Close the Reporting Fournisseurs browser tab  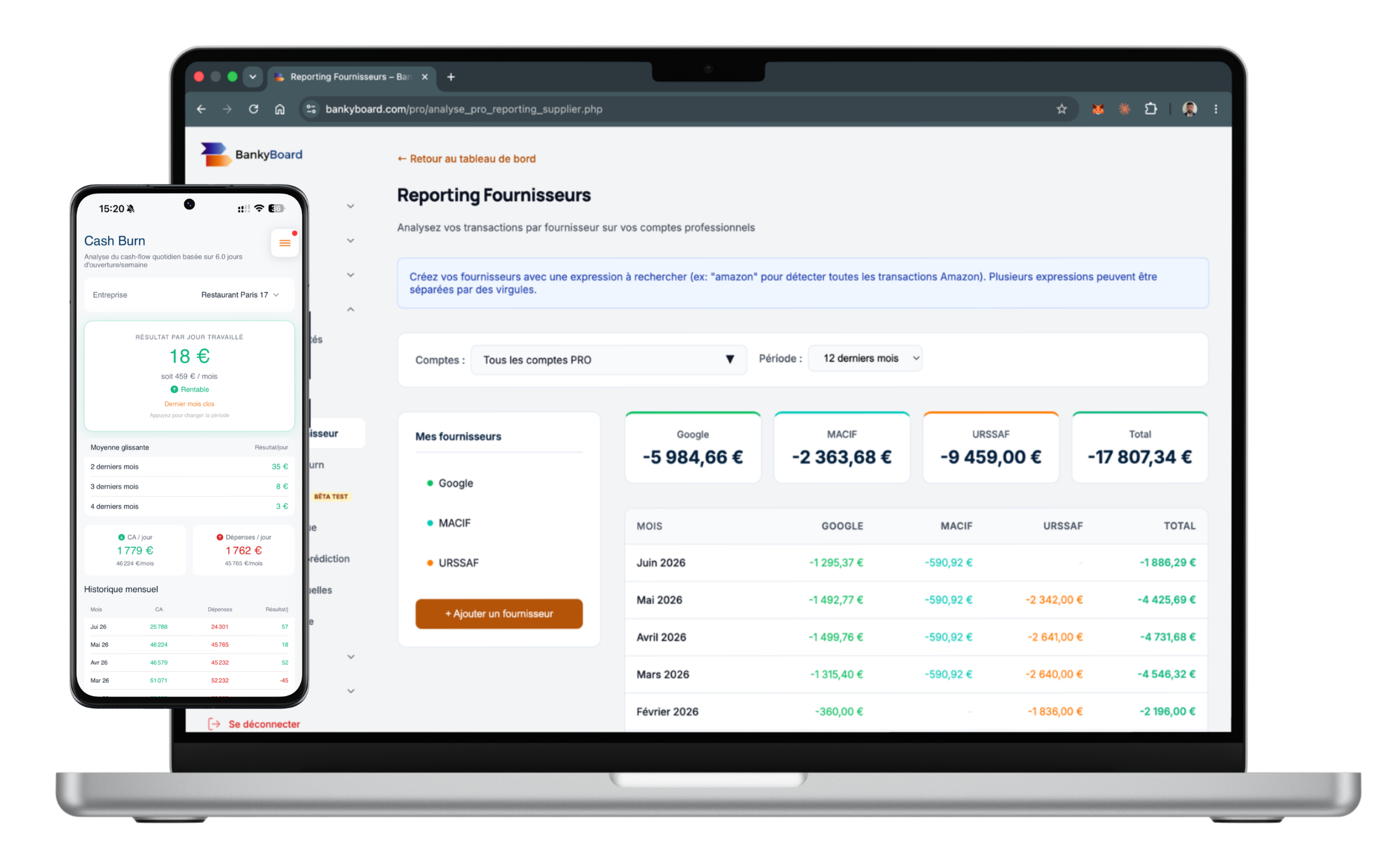425,77
